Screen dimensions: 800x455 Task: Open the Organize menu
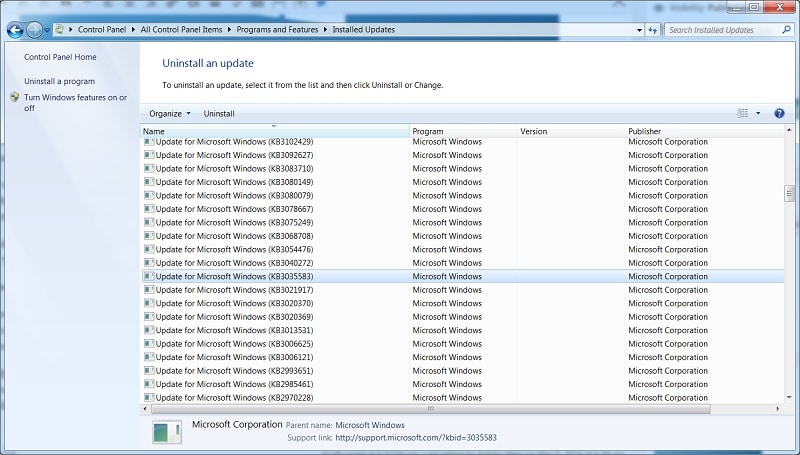(170, 114)
